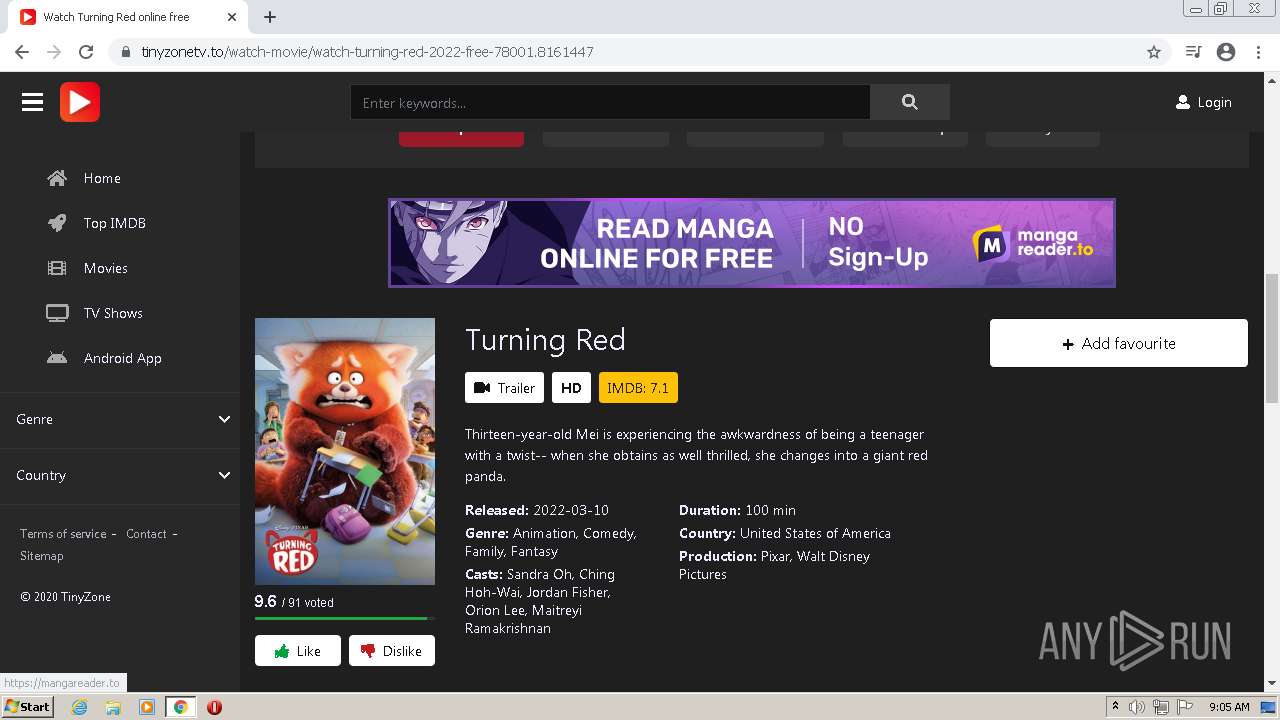Open a new browser tab
This screenshot has width=1280, height=720.
click(270, 17)
